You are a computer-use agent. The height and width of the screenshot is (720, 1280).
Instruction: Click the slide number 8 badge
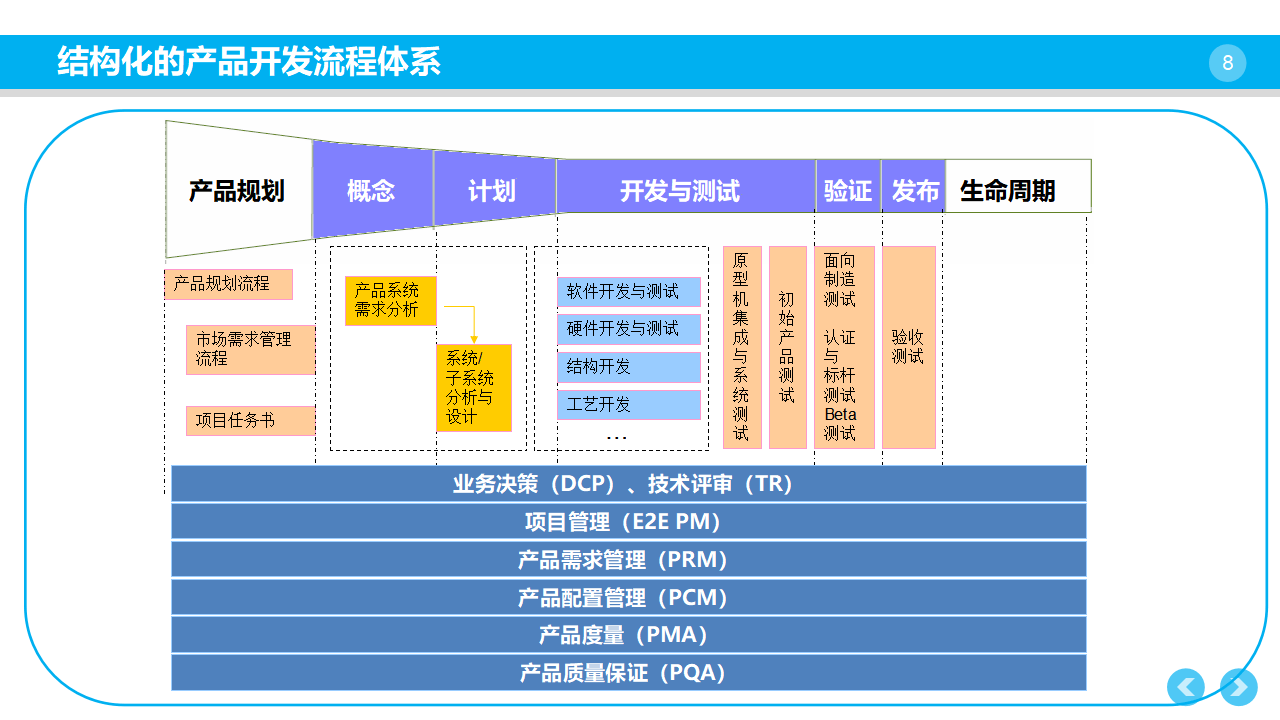pos(1227,64)
